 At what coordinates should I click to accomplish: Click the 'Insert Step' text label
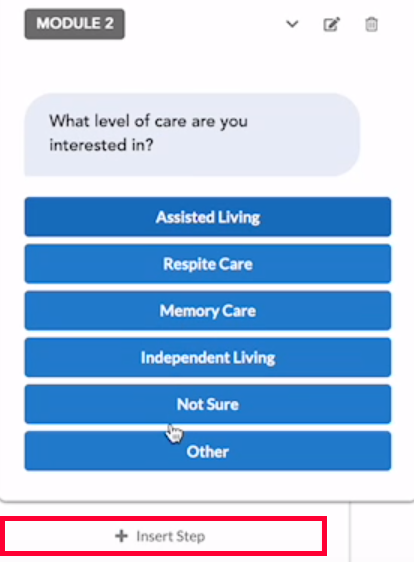[x=171, y=537]
